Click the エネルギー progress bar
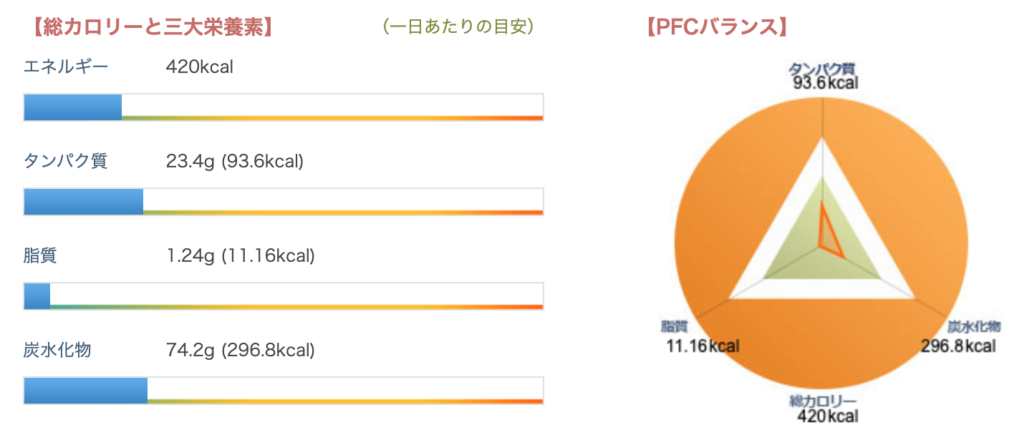Screen dimensions: 1024x435 283,107
